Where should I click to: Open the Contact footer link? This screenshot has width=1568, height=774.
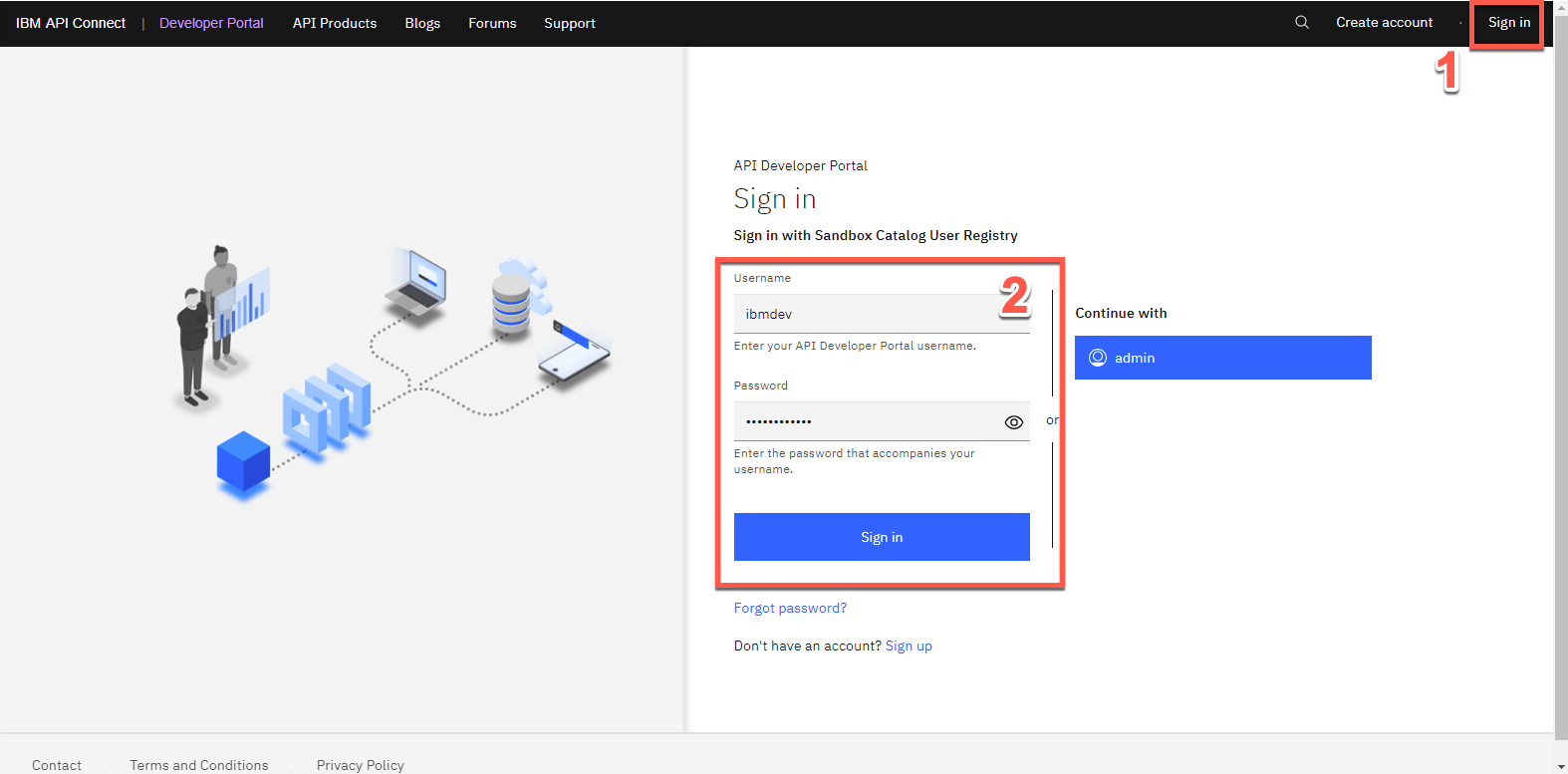coord(57,765)
